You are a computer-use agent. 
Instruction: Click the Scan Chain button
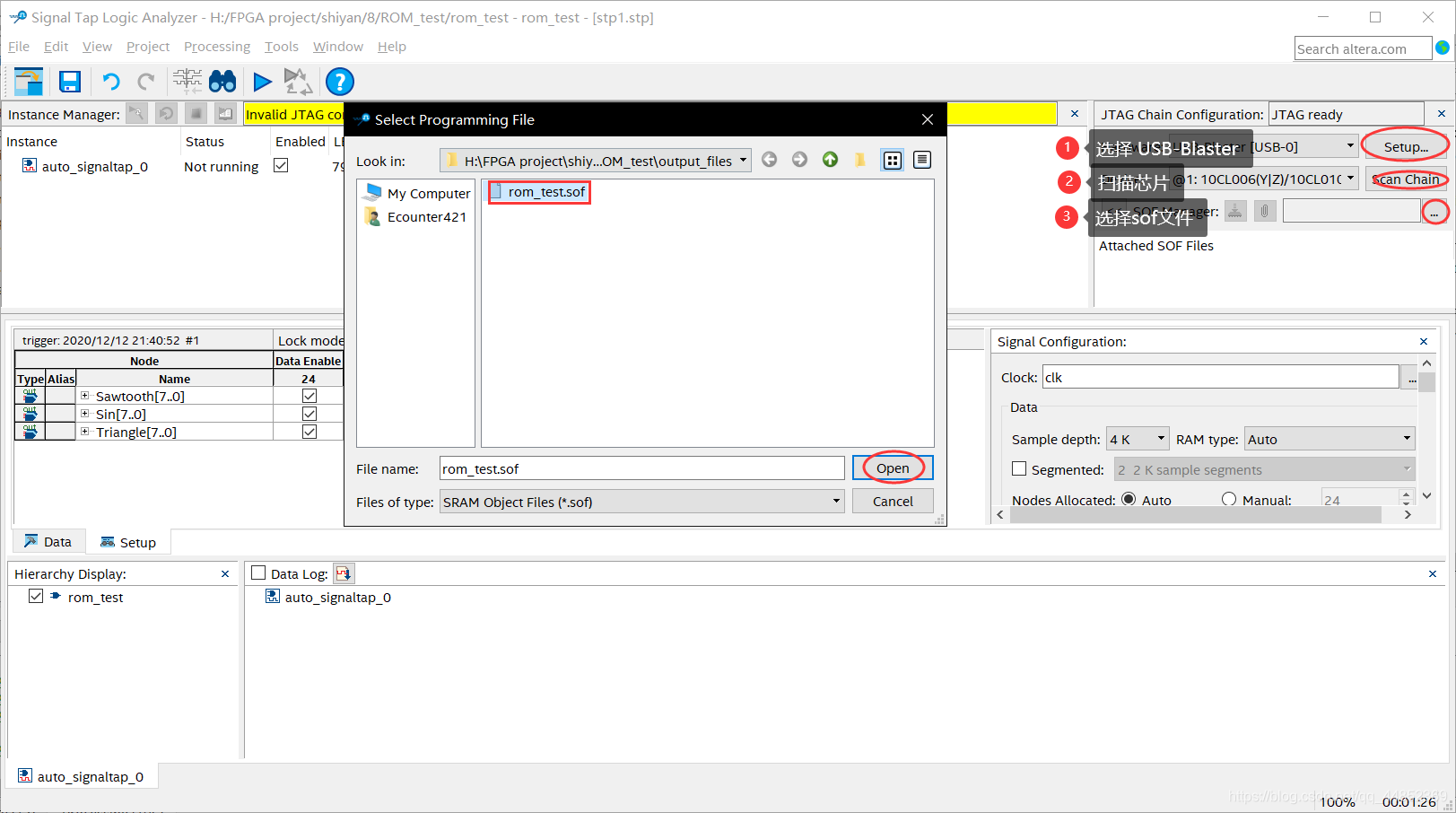[x=1405, y=179]
